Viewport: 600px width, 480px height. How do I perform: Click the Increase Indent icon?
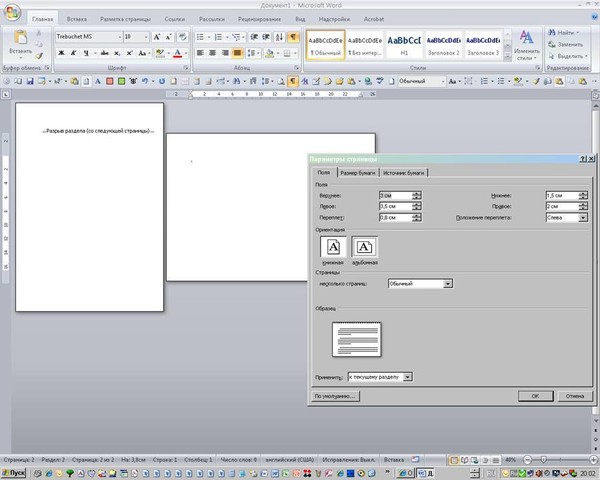(266, 37)
